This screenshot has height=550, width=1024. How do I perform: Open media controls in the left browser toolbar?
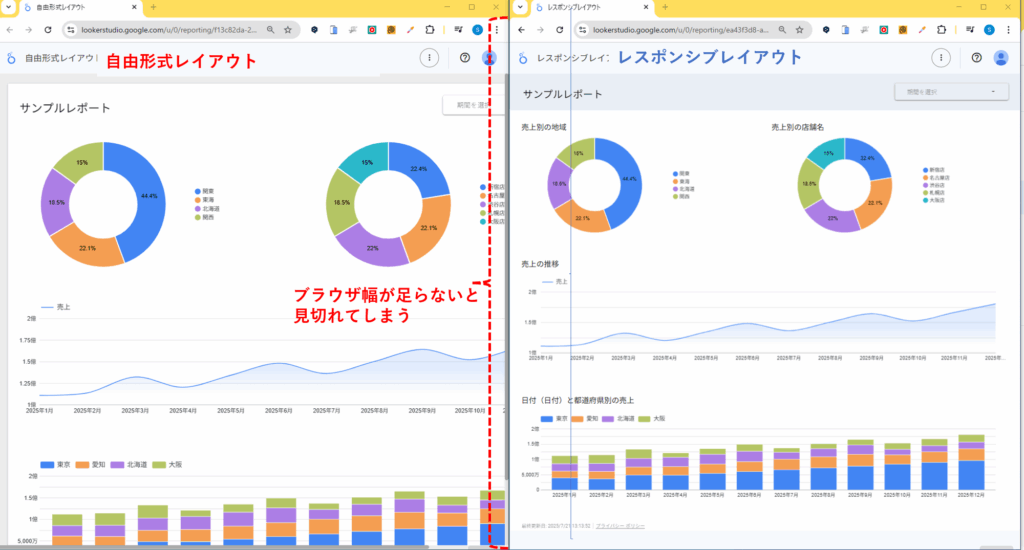[x=458, y=30]
